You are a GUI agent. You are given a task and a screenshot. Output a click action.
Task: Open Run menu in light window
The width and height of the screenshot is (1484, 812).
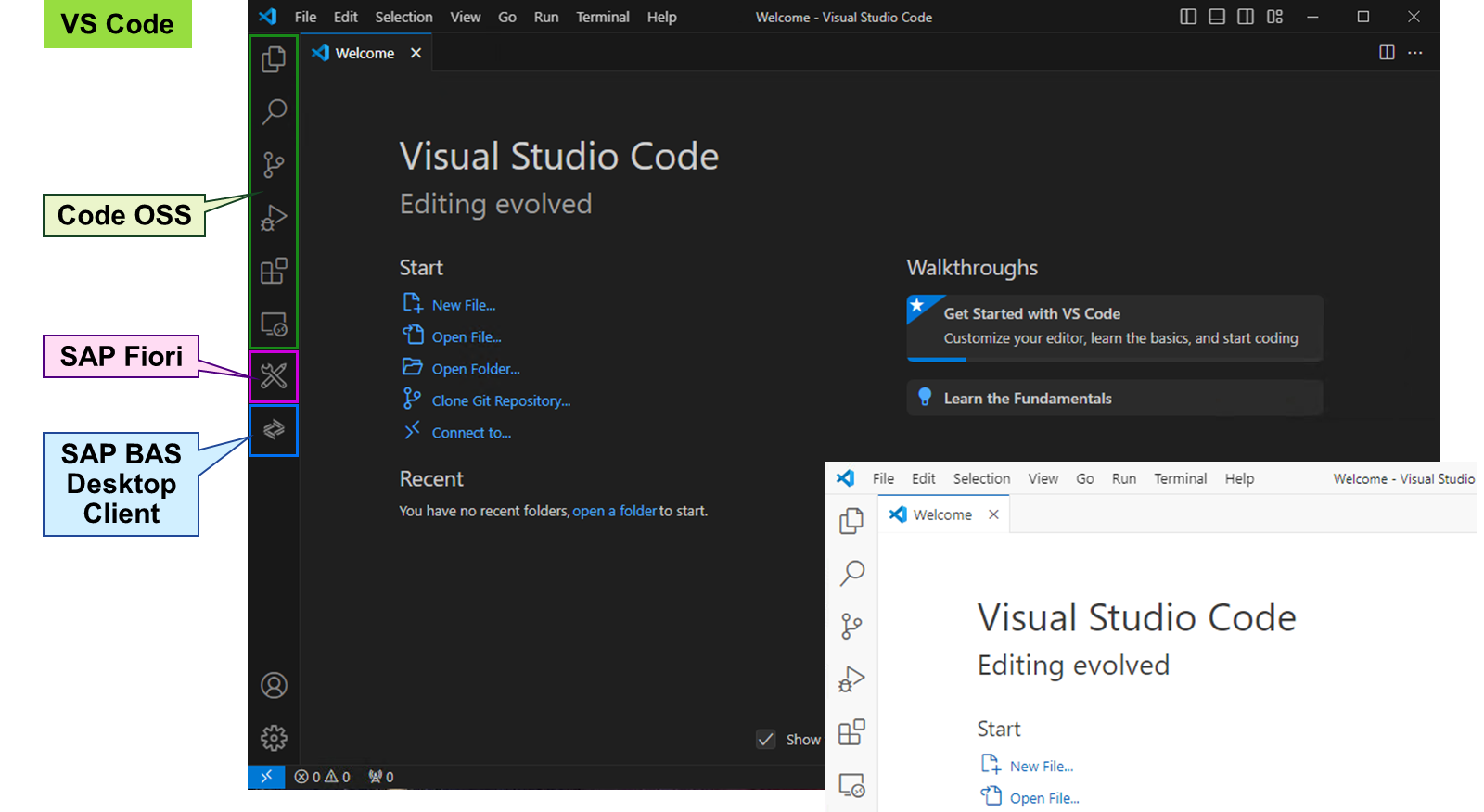point(1124,478)
